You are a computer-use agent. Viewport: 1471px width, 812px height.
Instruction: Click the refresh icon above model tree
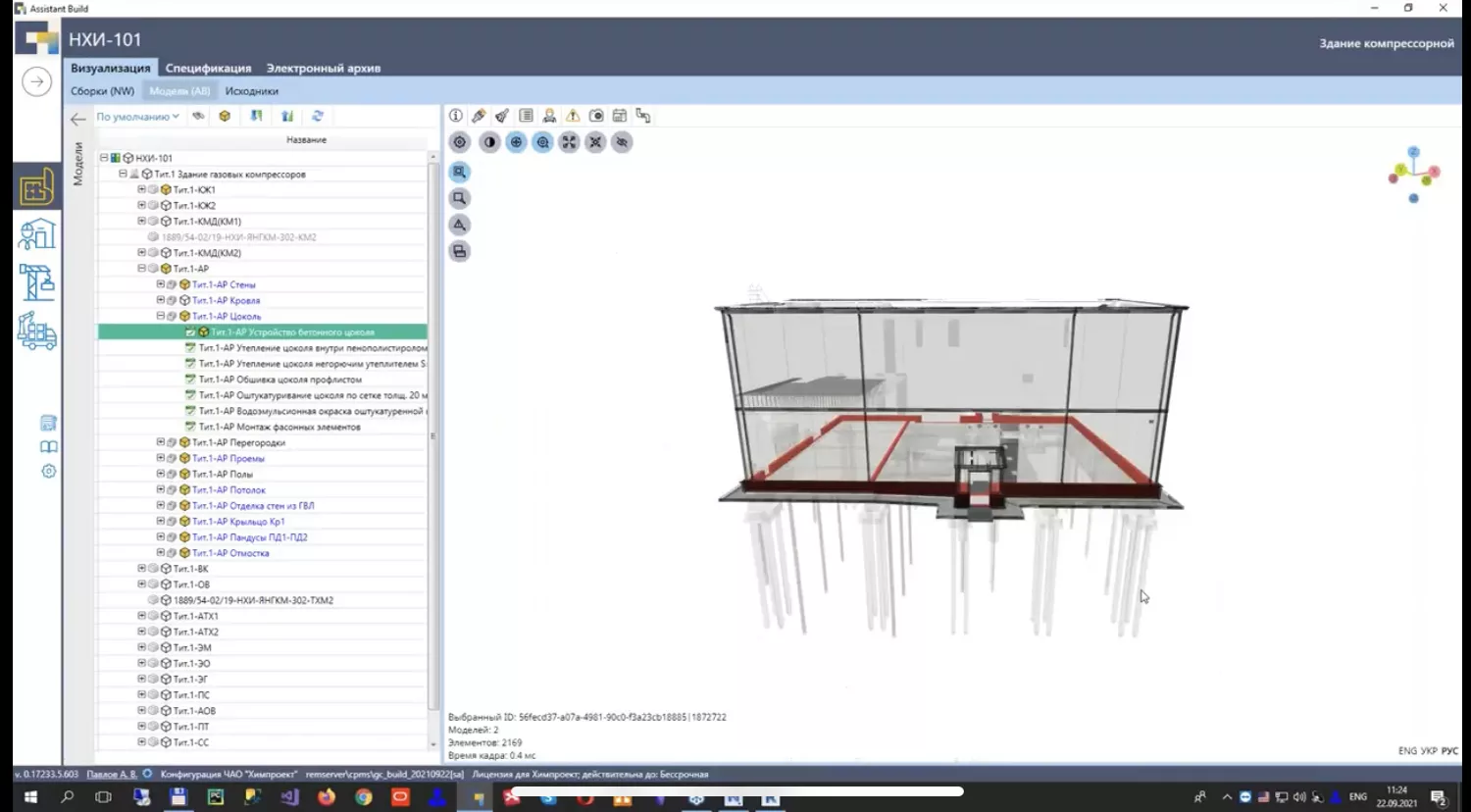click(318, 116)
